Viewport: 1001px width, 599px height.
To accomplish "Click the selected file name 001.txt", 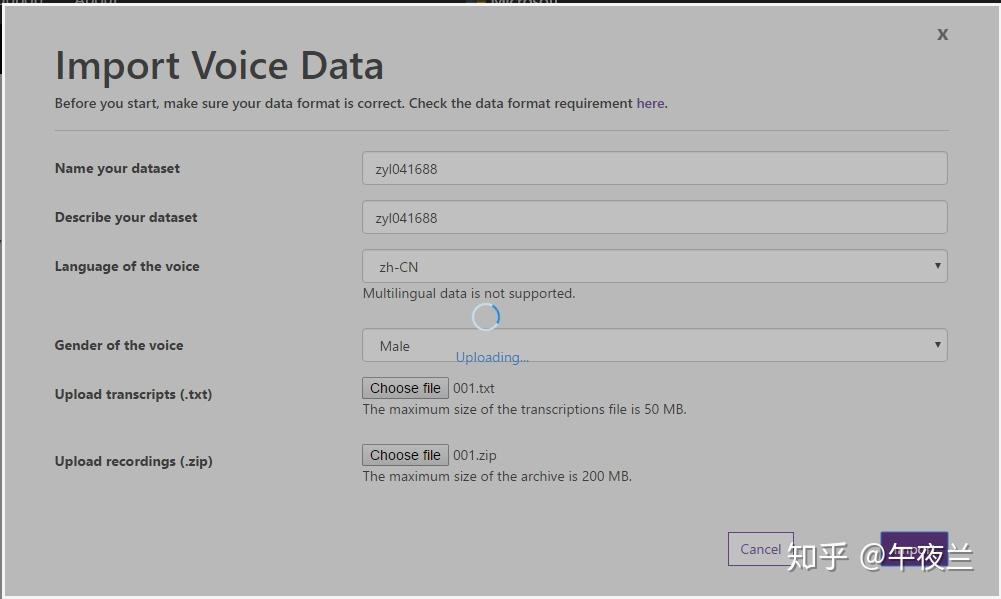I will point(474,388).
